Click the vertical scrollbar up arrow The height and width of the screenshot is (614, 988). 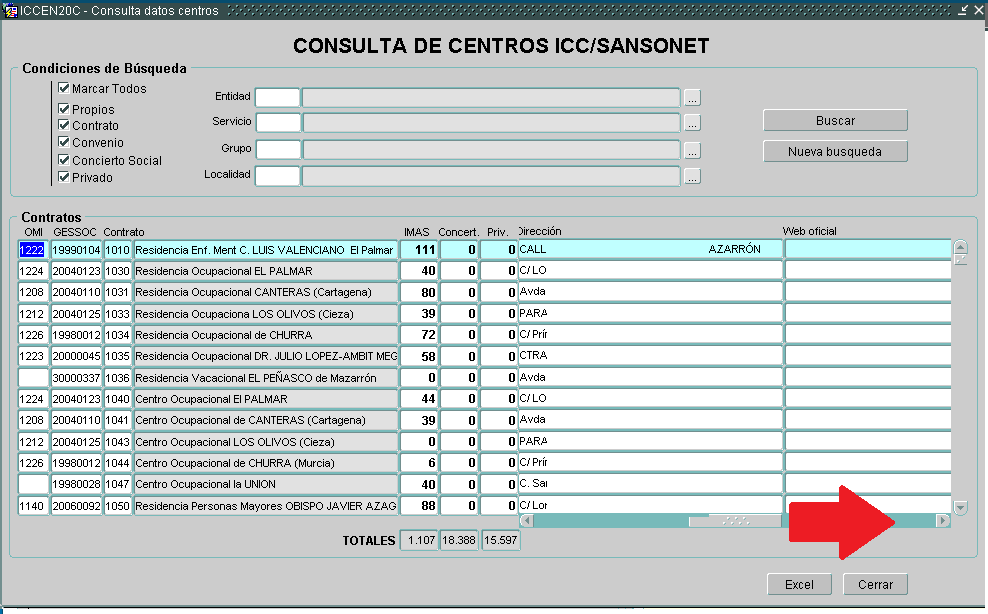pos(961,247)
